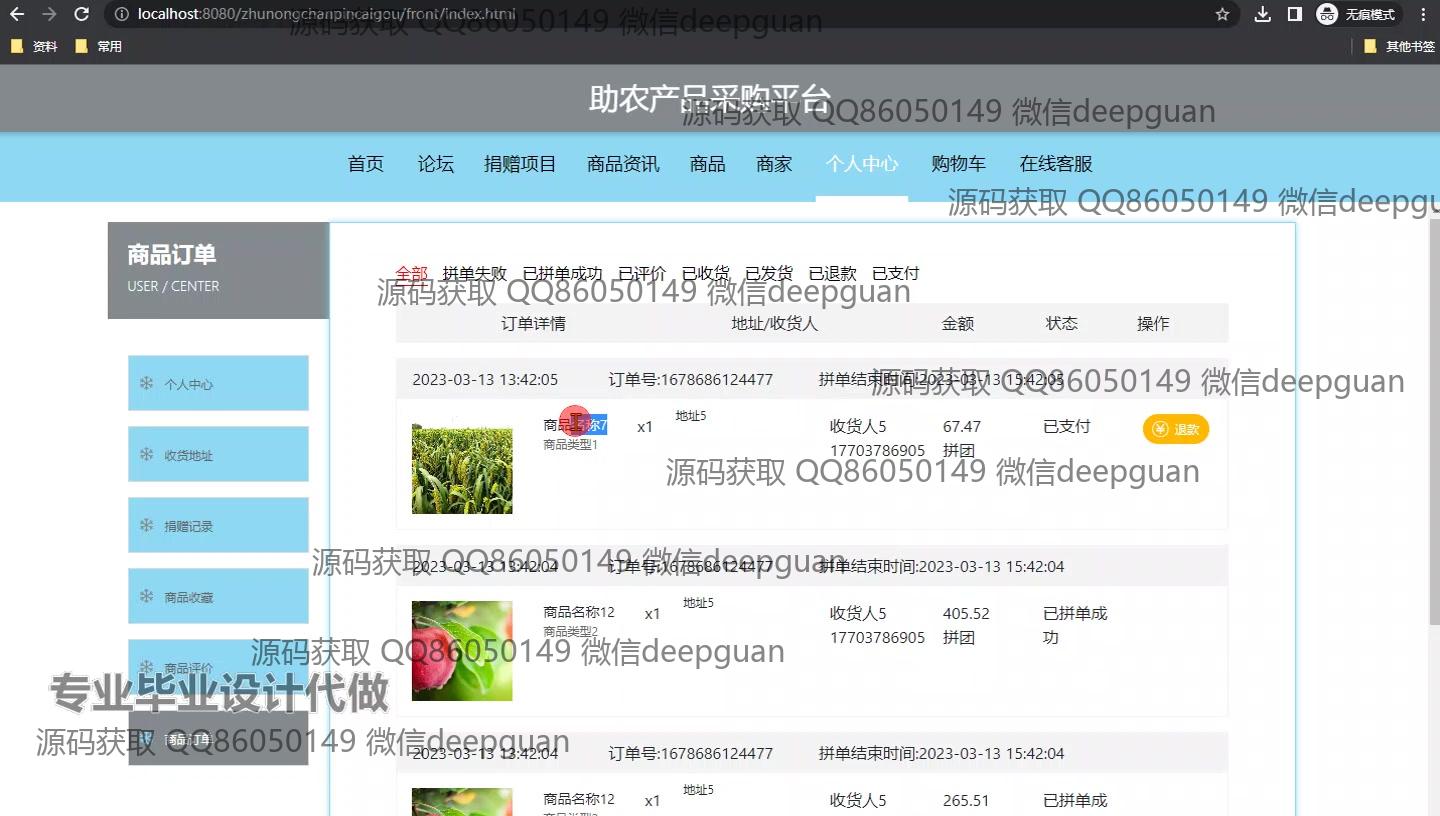The image size is (1440, 816).
Task: Open the browser three-dot menu
Action: pos(1423,14)
